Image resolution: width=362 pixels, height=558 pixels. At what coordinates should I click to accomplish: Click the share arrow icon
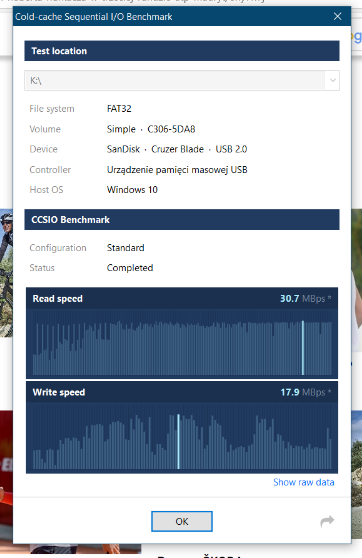[327, 521]
